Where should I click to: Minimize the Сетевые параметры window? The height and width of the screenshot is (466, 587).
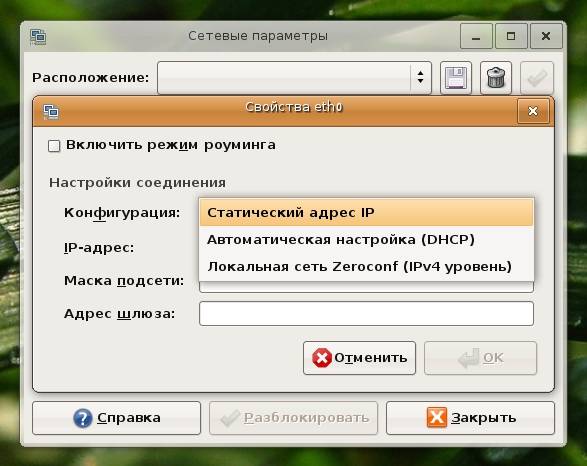pos(476,36)
